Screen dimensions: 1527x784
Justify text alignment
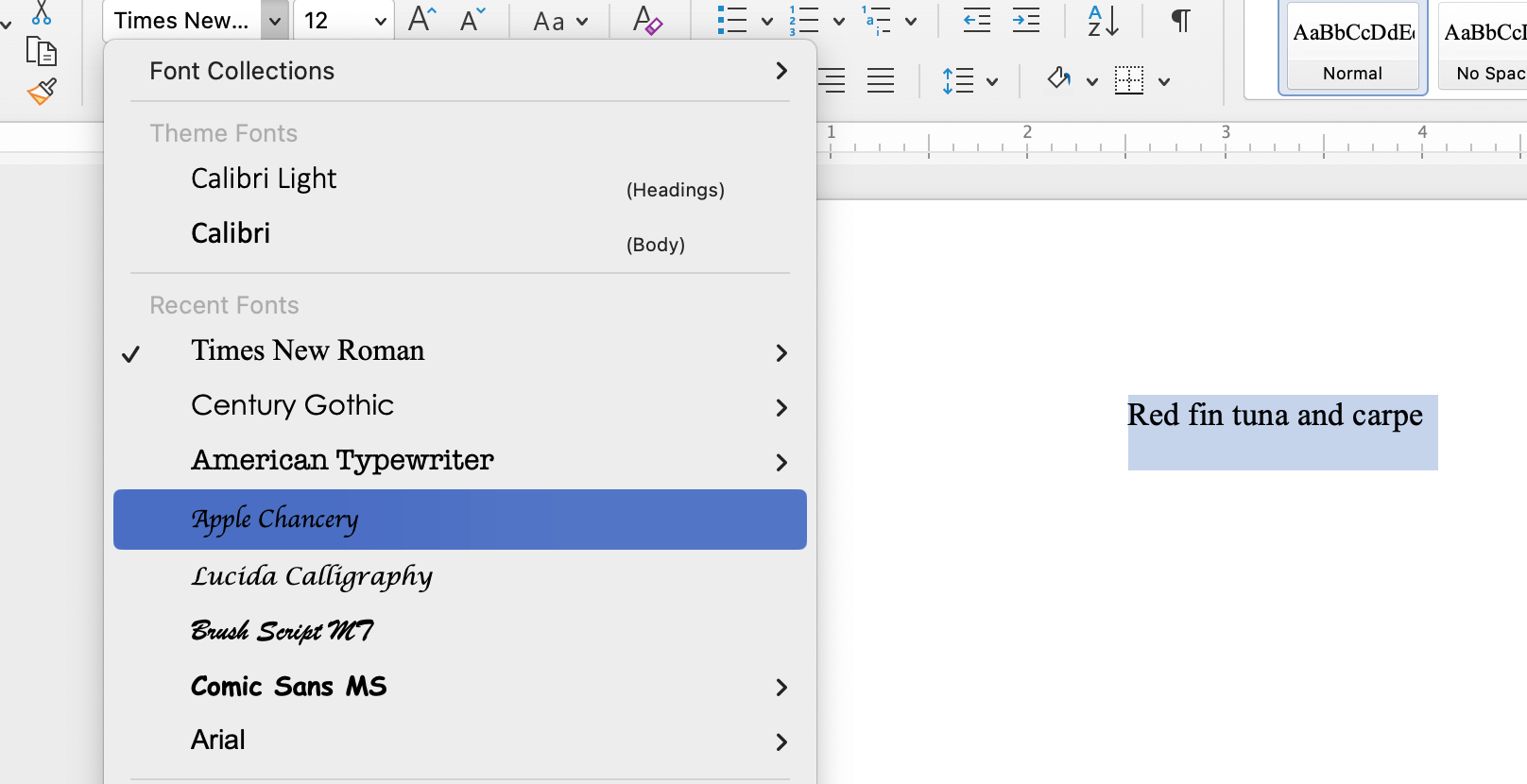881,81
